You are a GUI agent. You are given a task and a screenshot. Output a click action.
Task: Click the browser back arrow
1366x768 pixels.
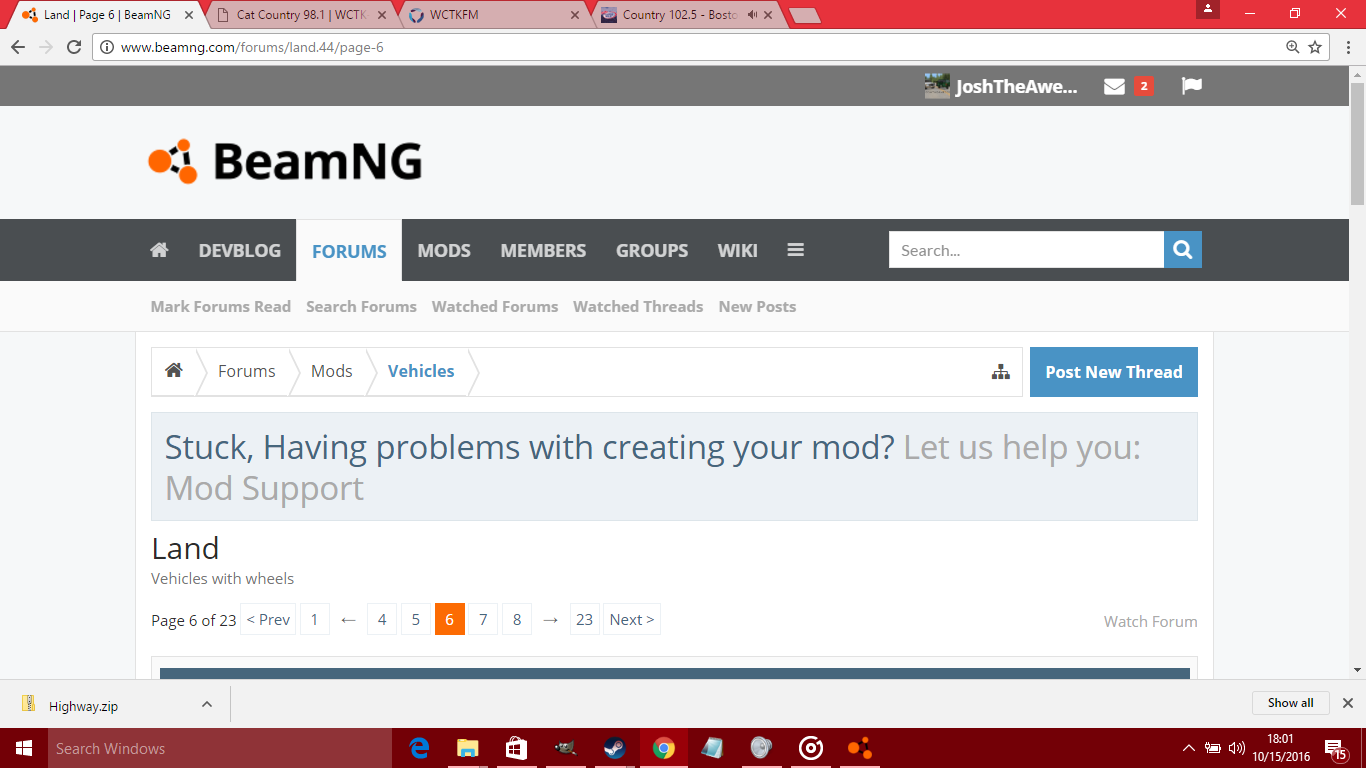pyautogui.click(x=17, y=47)
